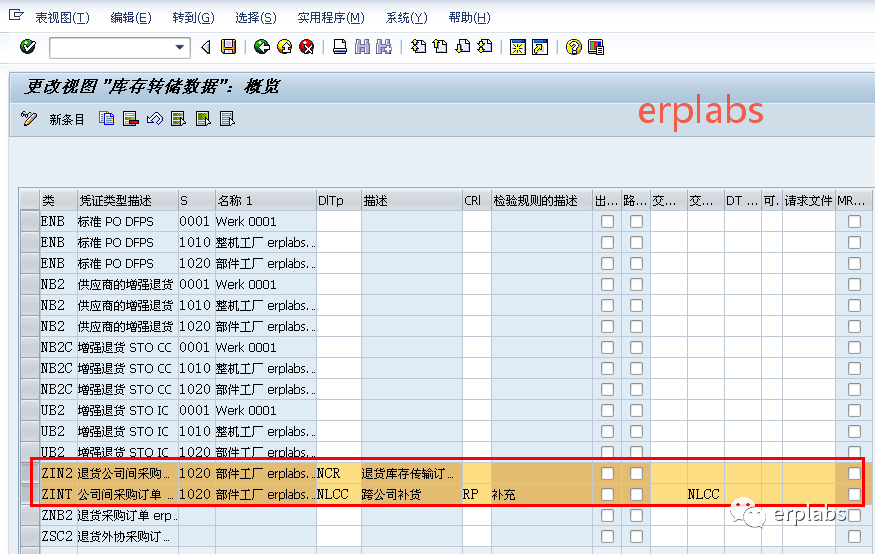Click the Deselect All icon
This screenshot has width=875, height=554.
[227, 119]
